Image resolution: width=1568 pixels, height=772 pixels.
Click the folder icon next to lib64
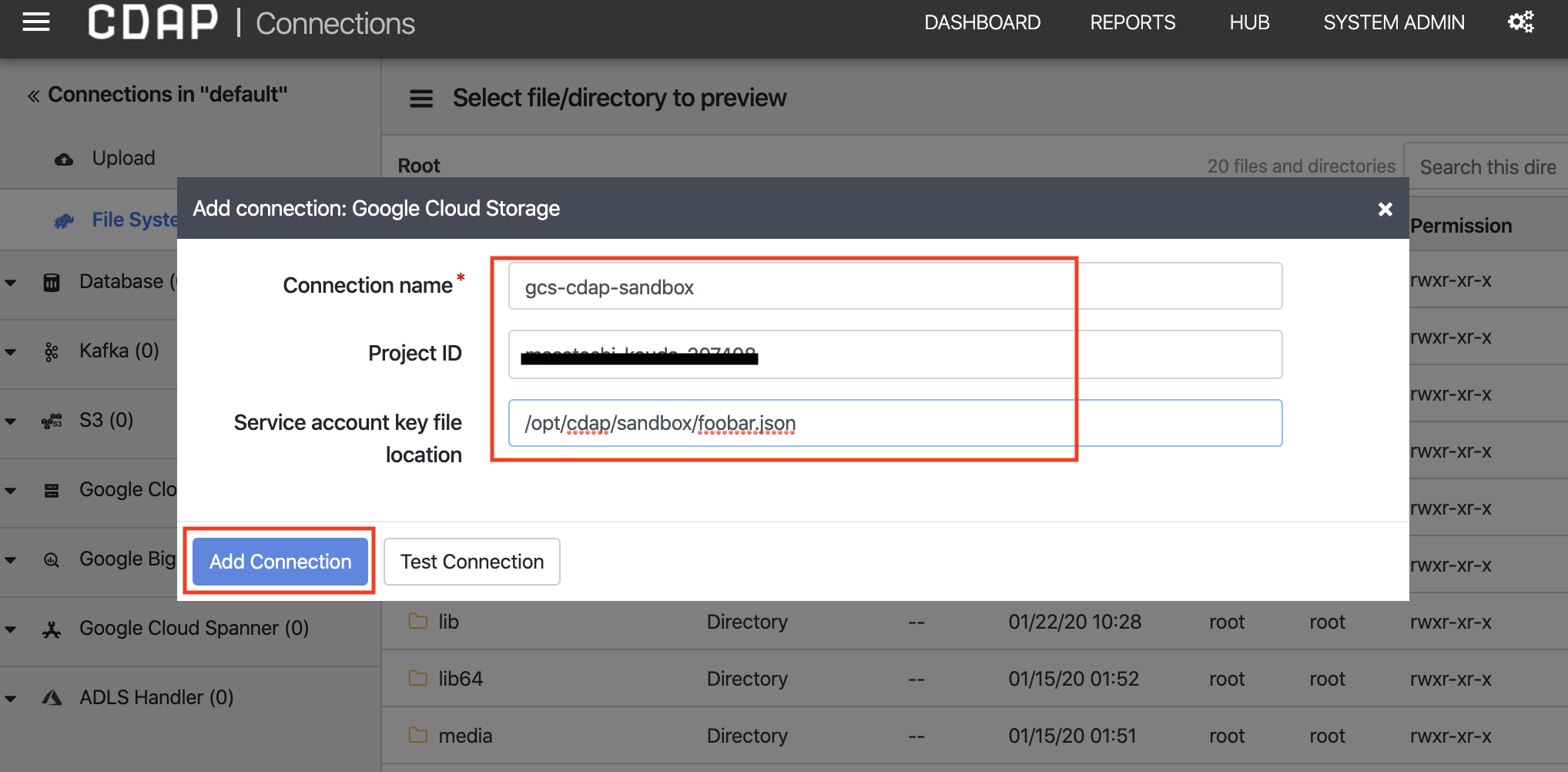point(417,678)
